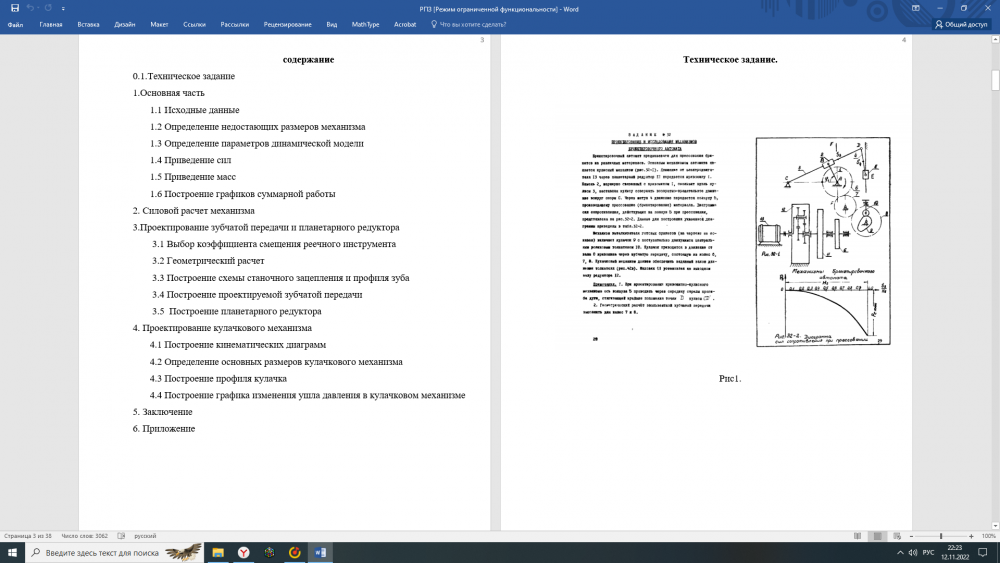Click the 'Рис1.' caption

730,379
